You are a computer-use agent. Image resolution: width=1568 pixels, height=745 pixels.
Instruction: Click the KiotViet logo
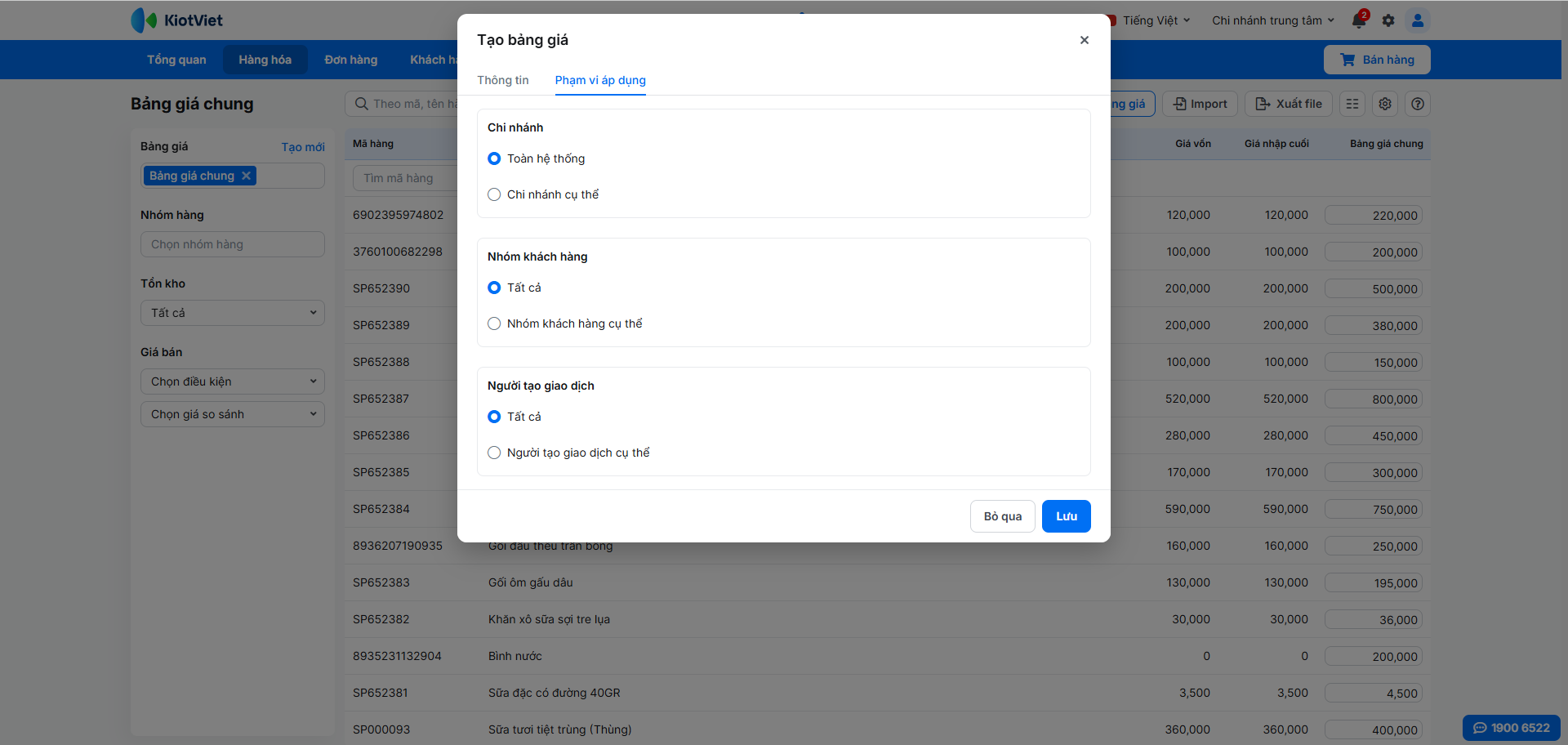pyautogui.click(x=177, y=20)
